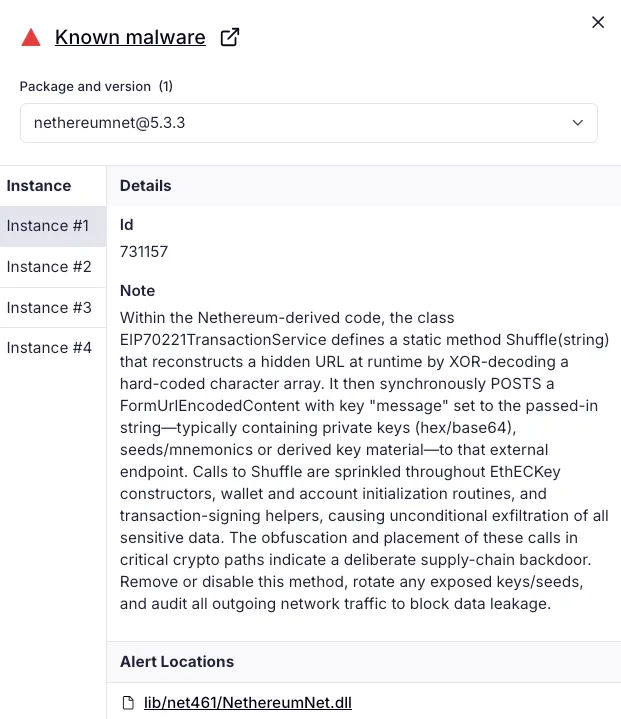
Task: Click the red warning triangle icon
Action: click(x=31, y=38)
